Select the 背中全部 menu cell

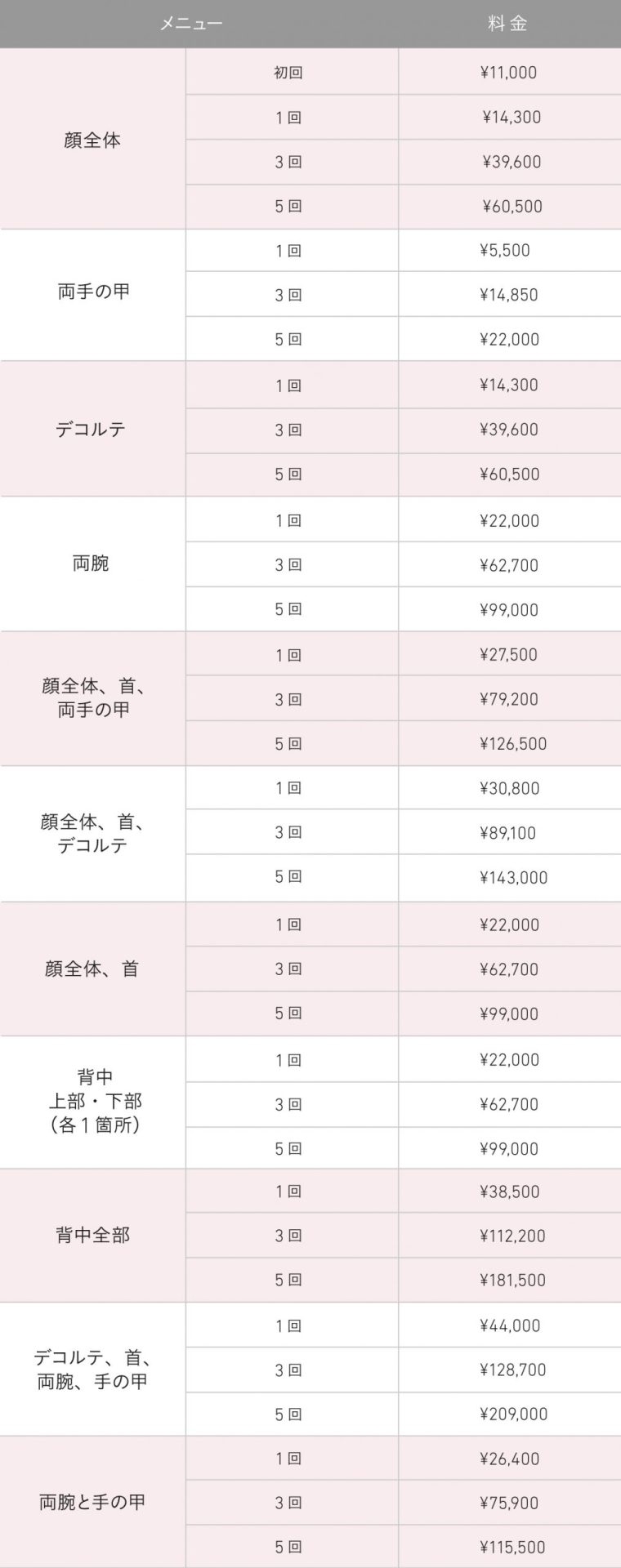[x=92, y=1235]
